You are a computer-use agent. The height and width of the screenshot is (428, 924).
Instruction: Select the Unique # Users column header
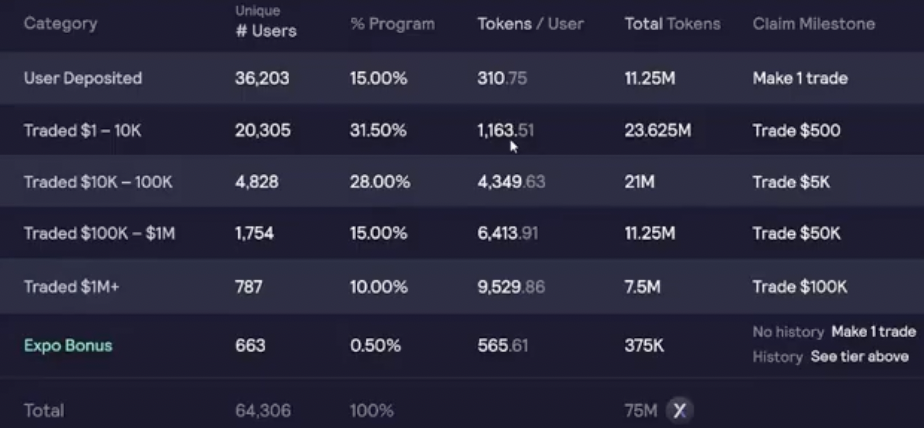click(x=265, y=24)
